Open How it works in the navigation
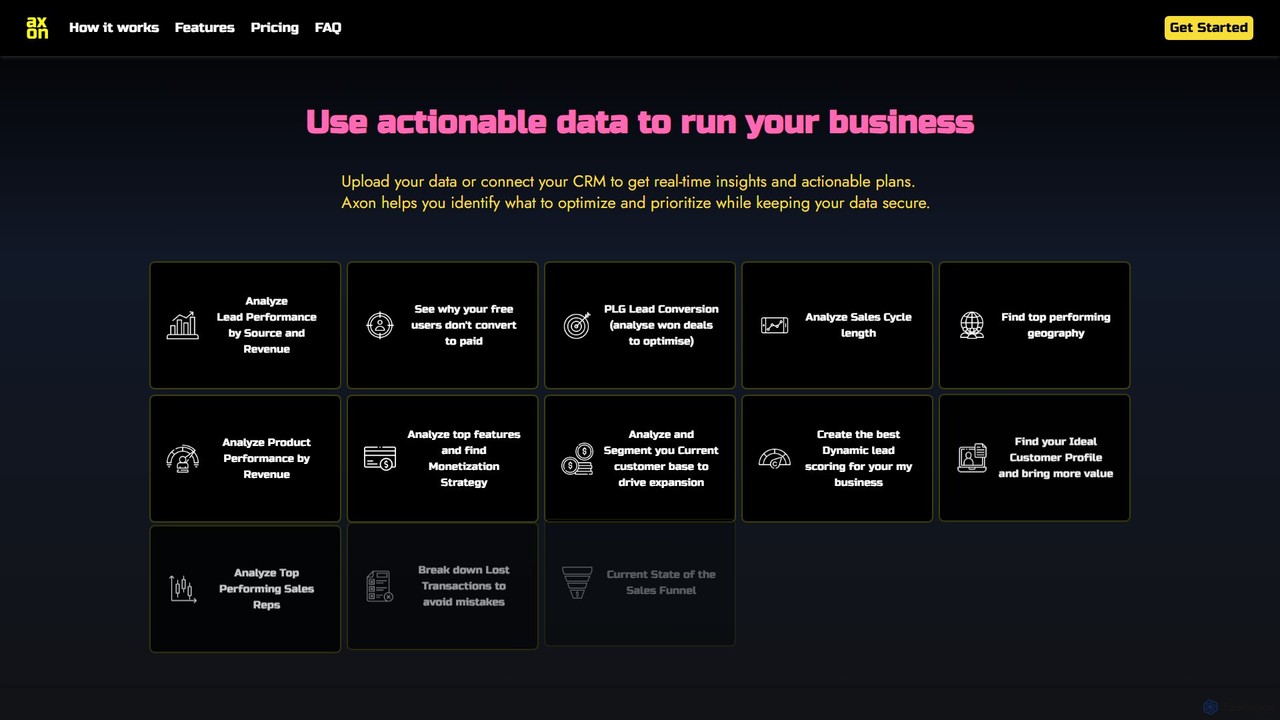The width and height of the screenshot is (1280, 720). pyautogui.click(x=114, y=28)
